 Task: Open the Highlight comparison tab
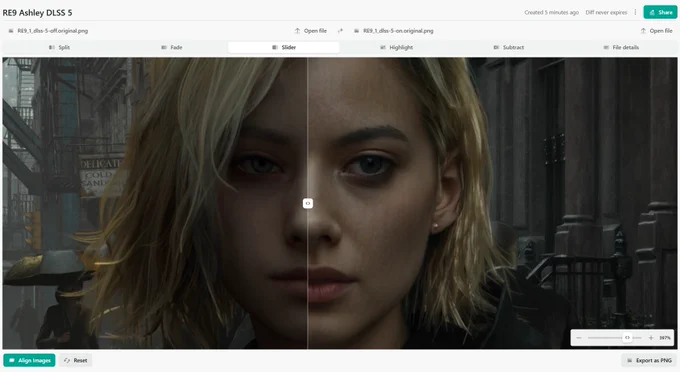(396, 47)
